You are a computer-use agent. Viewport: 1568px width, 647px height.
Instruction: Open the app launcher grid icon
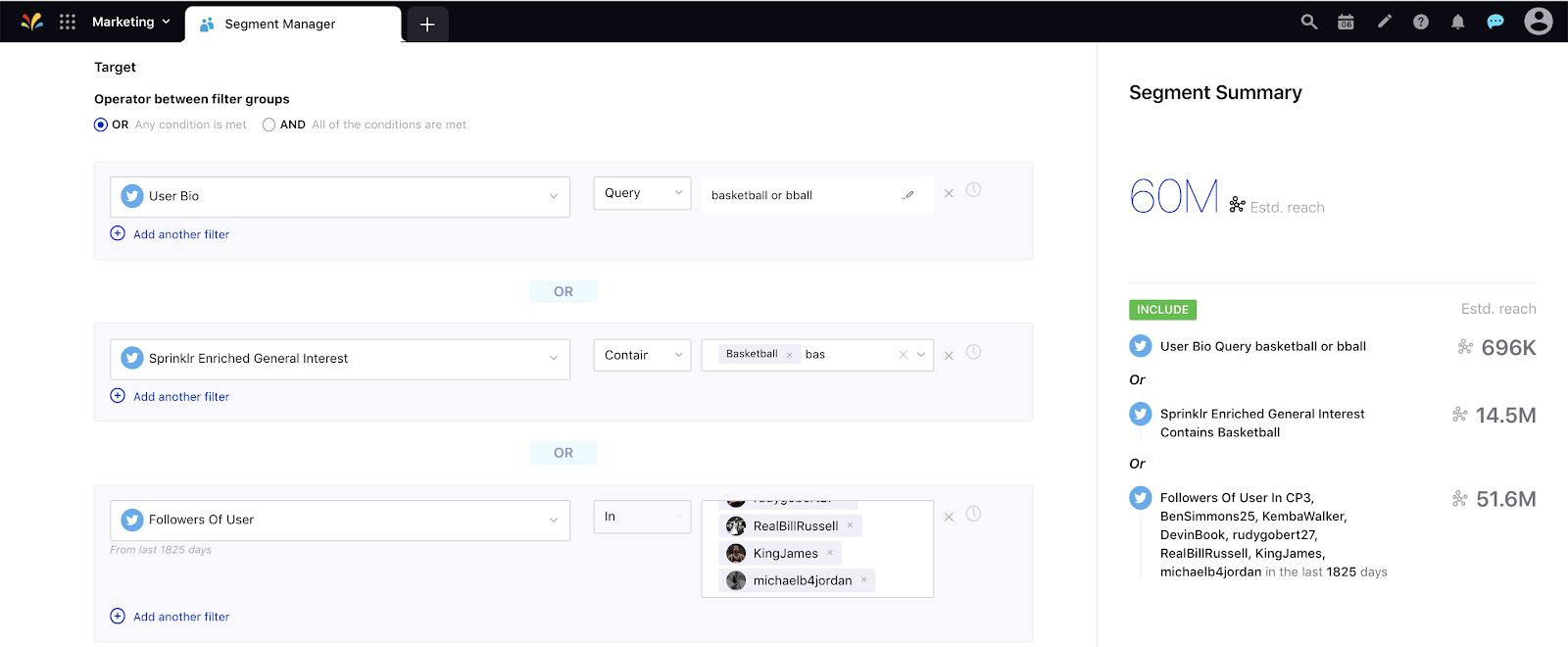click(68, 22)
